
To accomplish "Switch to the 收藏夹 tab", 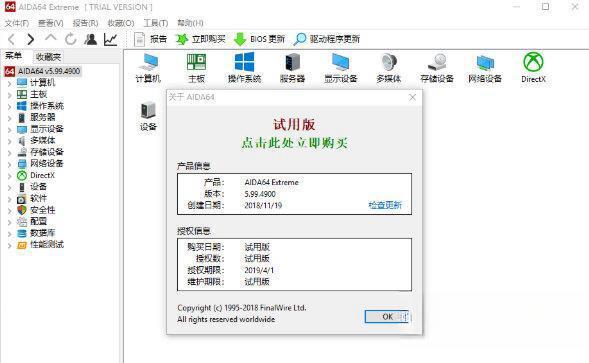I will [48, 57].
